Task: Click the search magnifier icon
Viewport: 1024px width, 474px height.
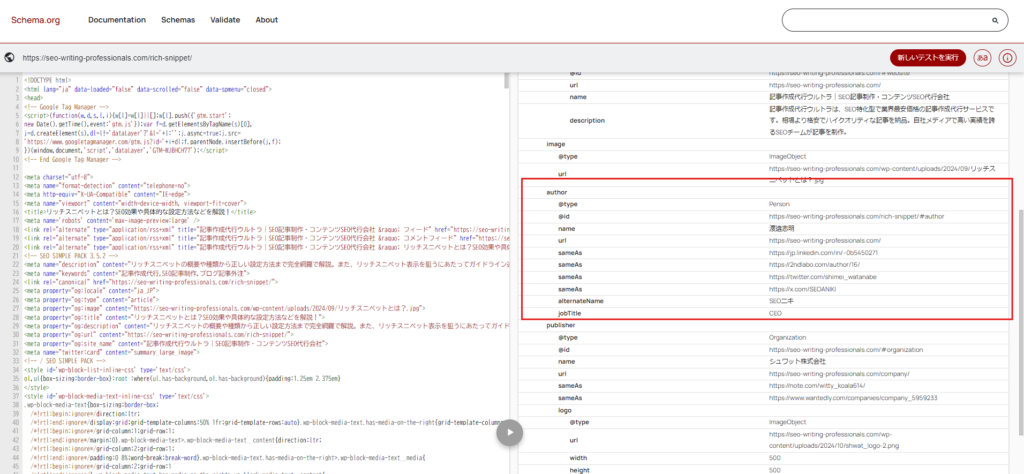Action: click(995, 20)
